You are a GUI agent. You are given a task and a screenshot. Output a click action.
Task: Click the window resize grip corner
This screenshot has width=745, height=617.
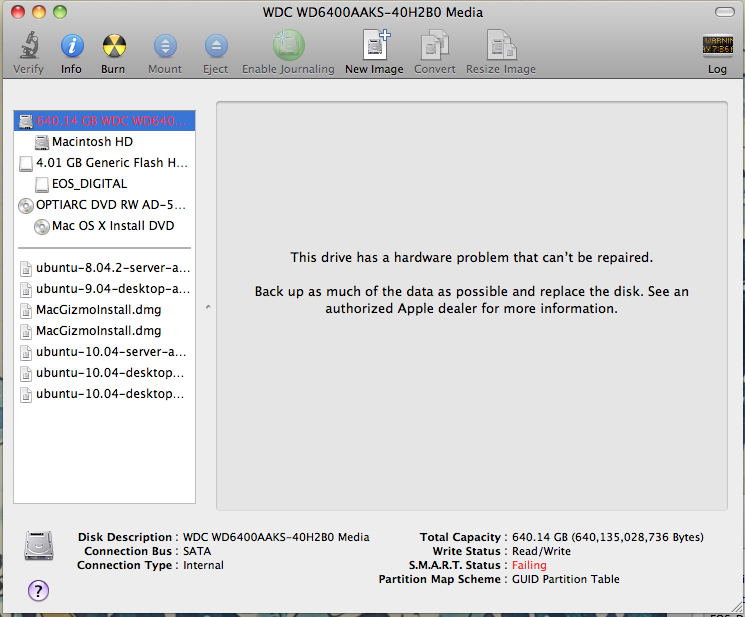point(737,606)
